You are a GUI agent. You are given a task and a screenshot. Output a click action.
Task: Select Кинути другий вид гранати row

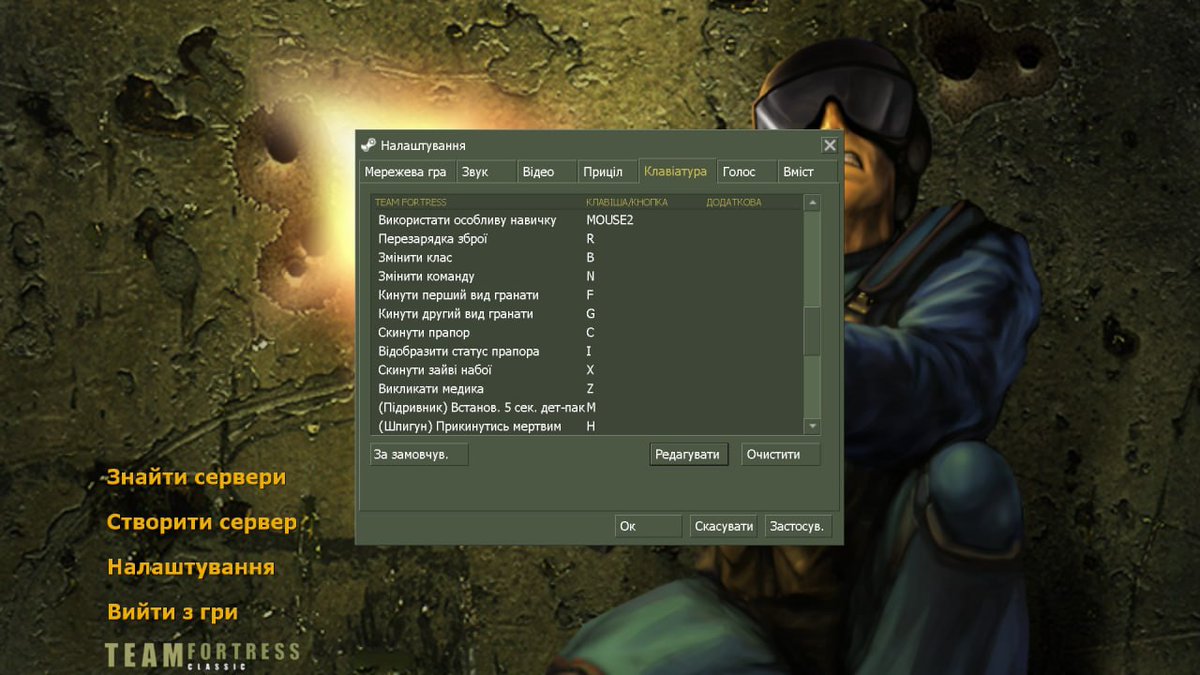click(x=587, y=314)
